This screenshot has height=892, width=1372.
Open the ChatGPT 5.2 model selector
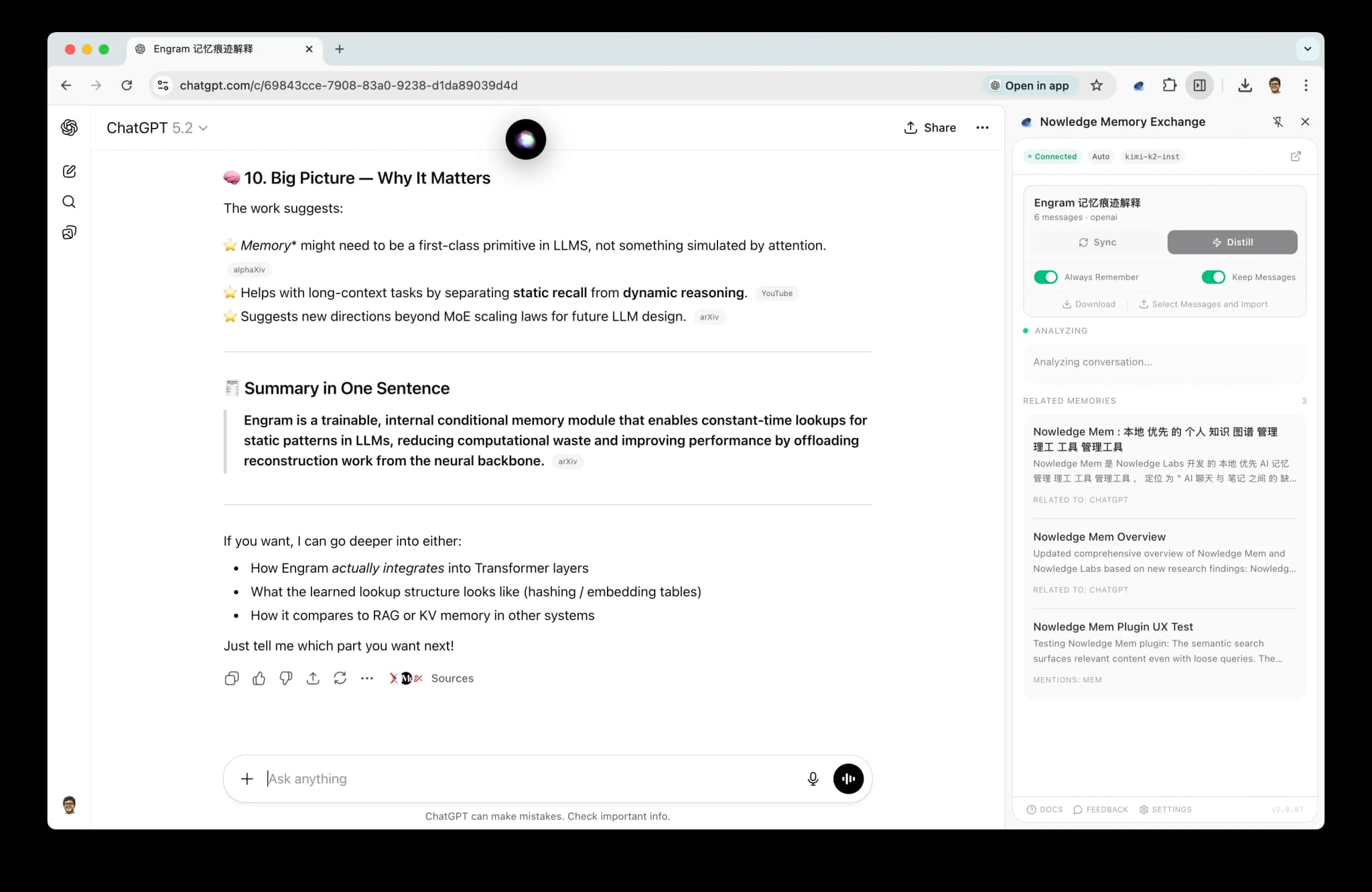[157, 127]
